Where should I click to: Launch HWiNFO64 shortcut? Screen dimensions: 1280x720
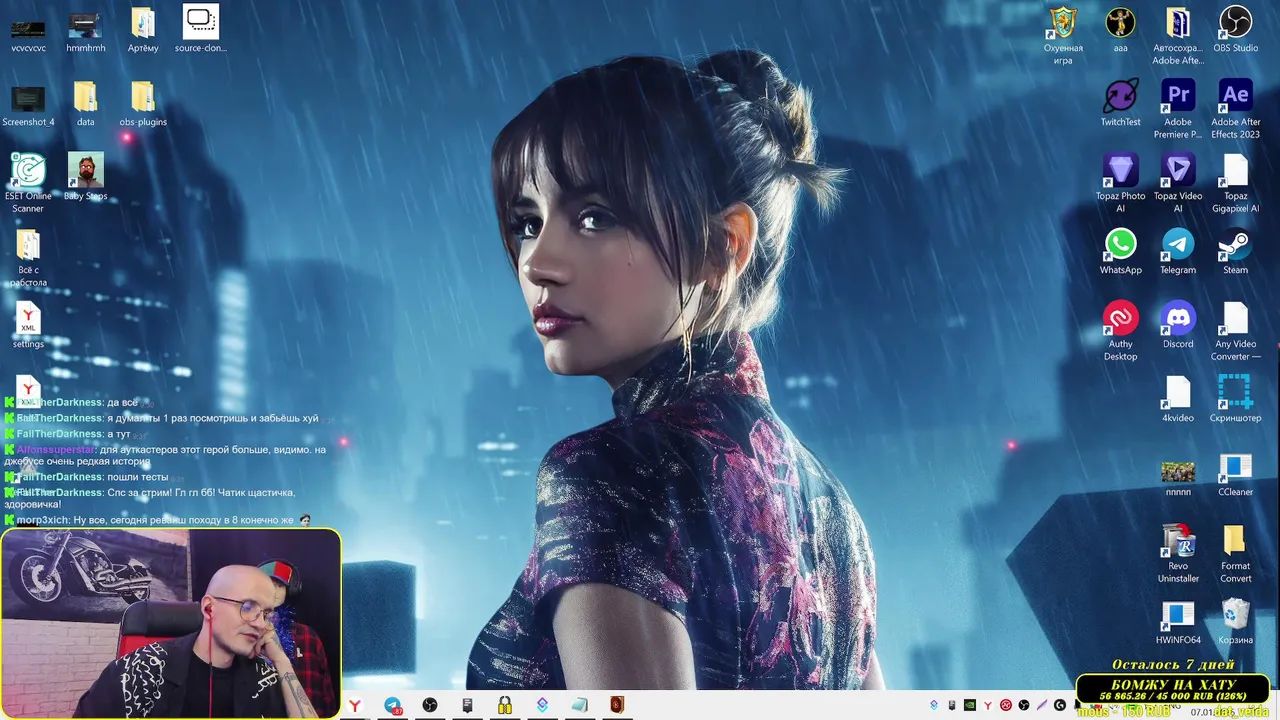pos(1178,621)
